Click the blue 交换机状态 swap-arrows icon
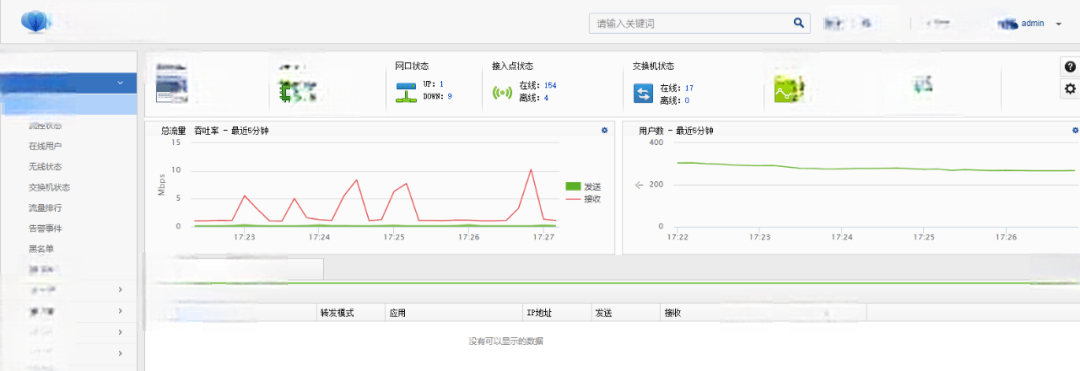Viewport: 1080px width, 371px height. [x=643, y=93]
